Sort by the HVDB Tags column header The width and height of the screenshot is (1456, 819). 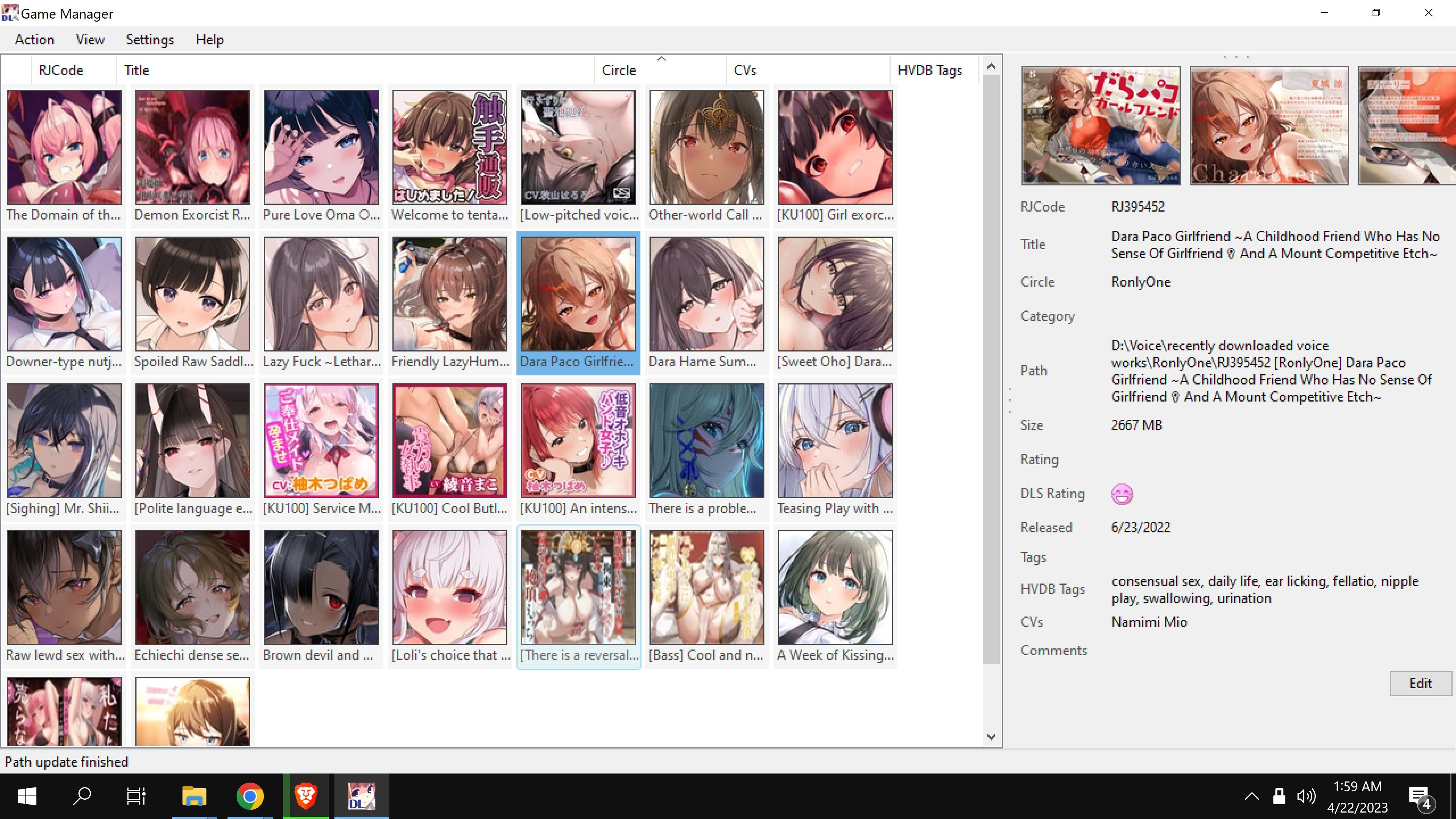click(934, 70)
